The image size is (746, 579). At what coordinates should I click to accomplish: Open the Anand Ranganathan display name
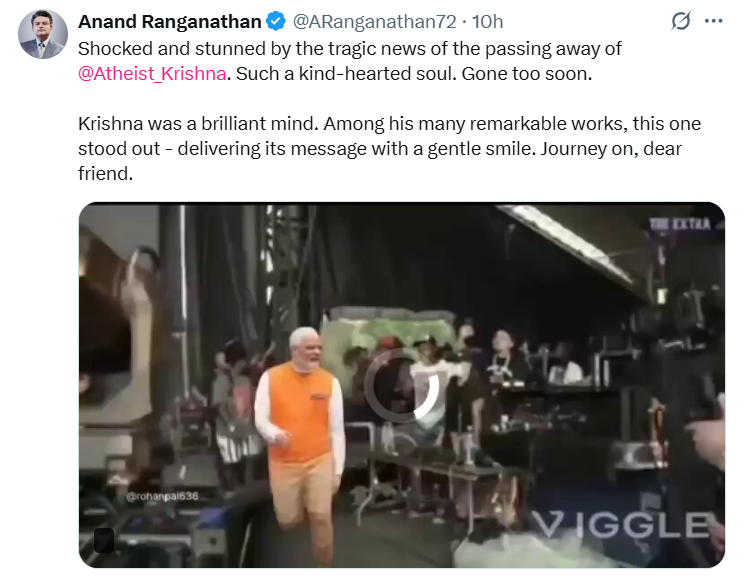pyautogui.click(x=169, y=21)
